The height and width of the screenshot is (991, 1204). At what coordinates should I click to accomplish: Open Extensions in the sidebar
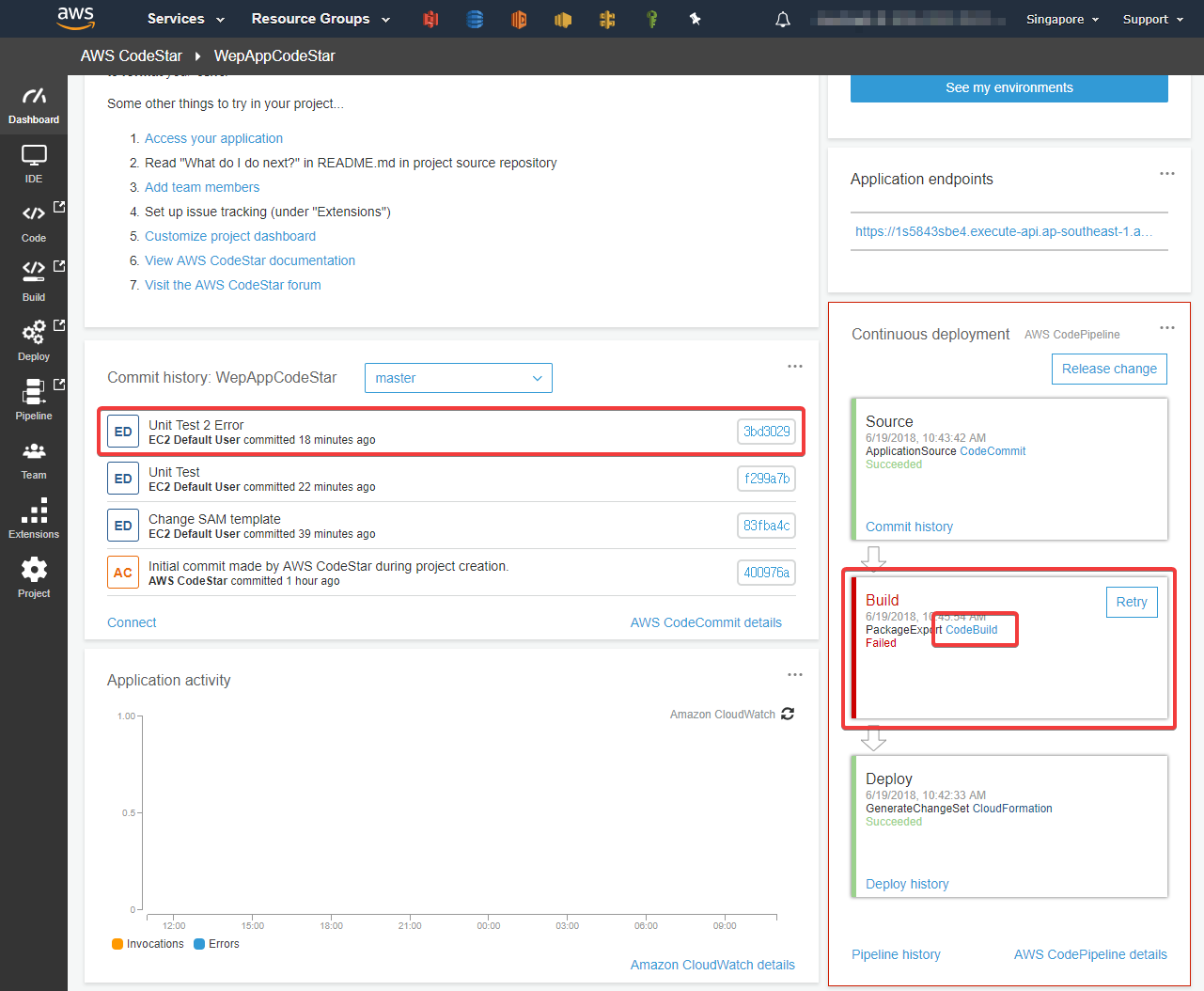coord(34,520)
